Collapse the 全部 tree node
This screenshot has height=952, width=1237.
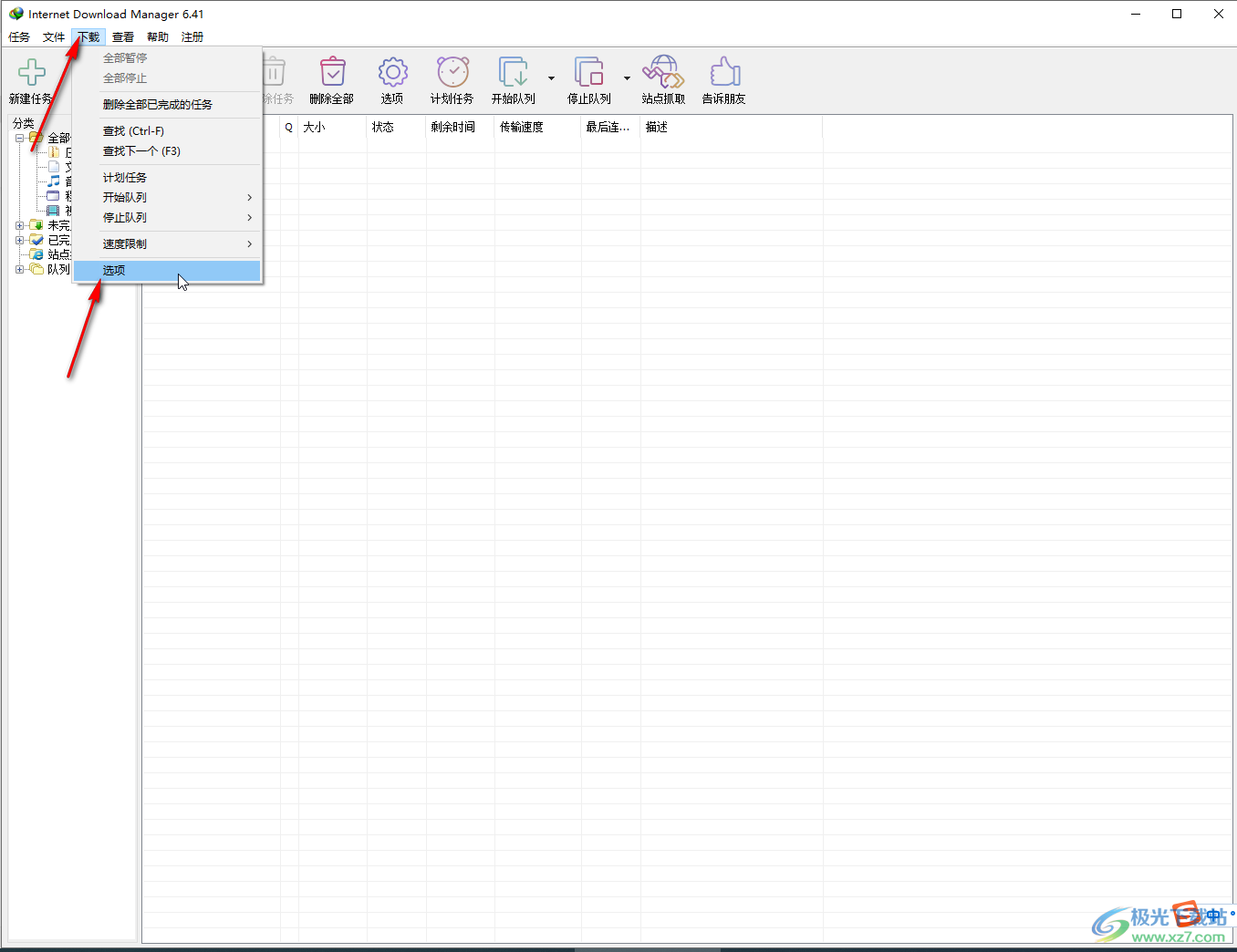point(19,138)
